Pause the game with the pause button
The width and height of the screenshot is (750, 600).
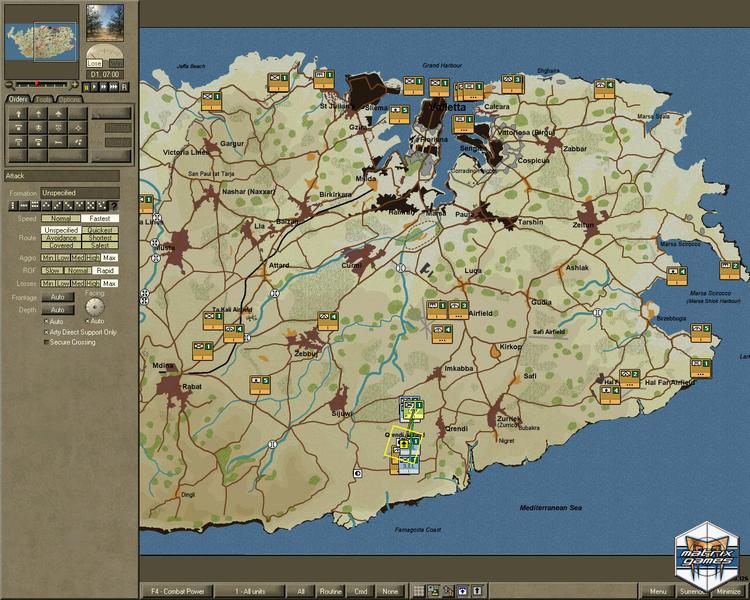click(x=87, y=87)
